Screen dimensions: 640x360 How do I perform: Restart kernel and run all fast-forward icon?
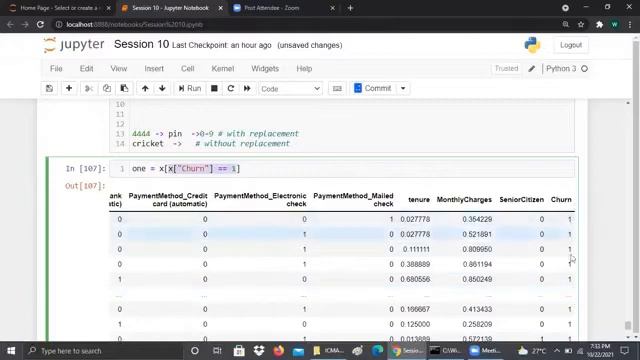coord(247,88)
